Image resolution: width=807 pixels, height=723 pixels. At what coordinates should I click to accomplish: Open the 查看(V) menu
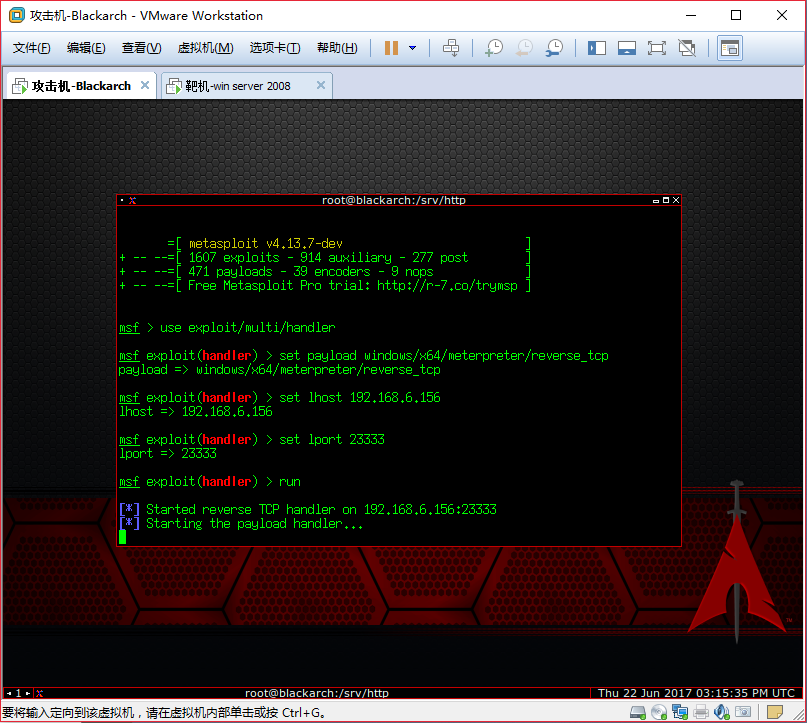(142, 48)
